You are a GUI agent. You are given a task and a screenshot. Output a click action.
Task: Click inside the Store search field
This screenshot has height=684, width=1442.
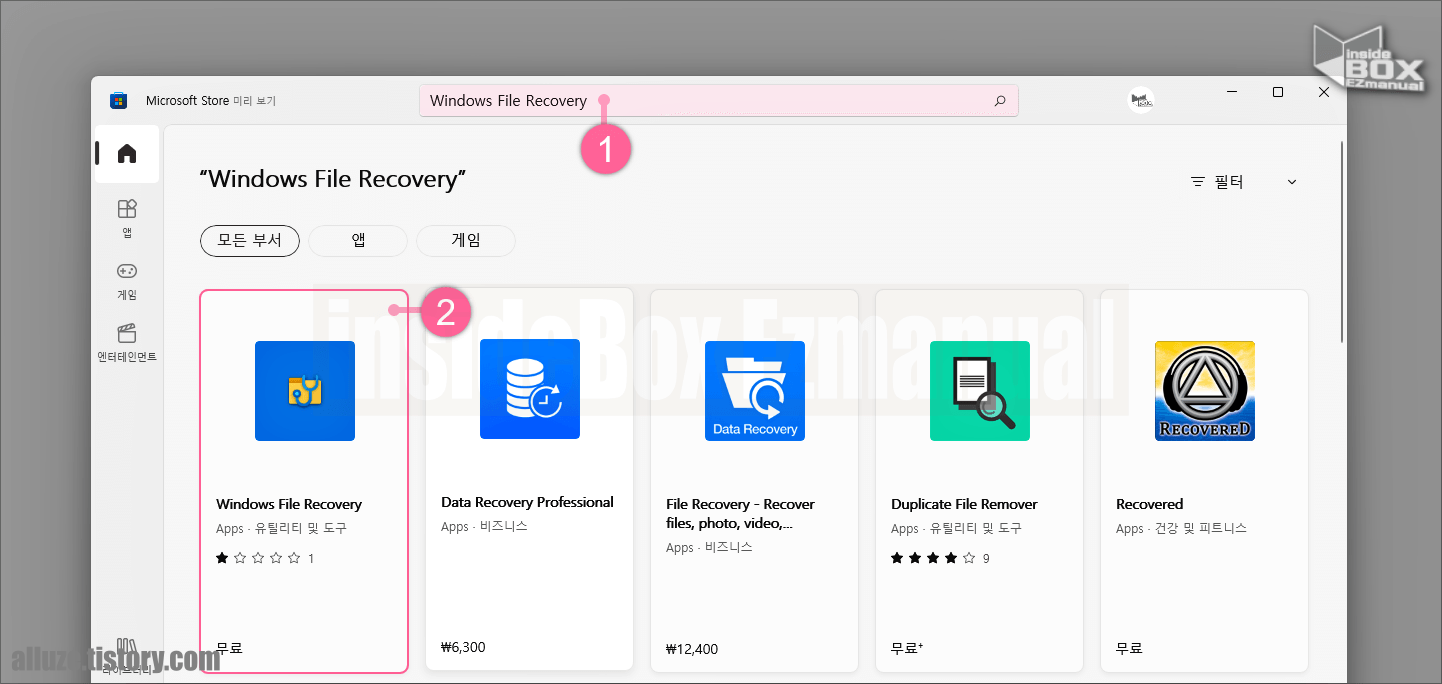pyautogui.click(x=718, y=101)
